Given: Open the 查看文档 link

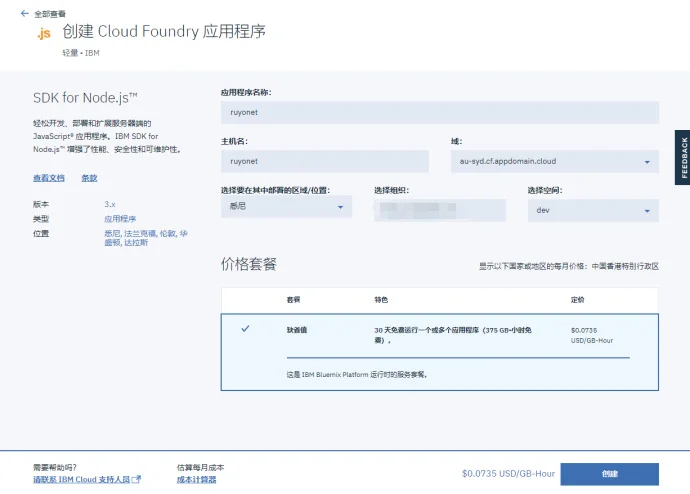Looking at the screenshot, I should click(49, 178).
